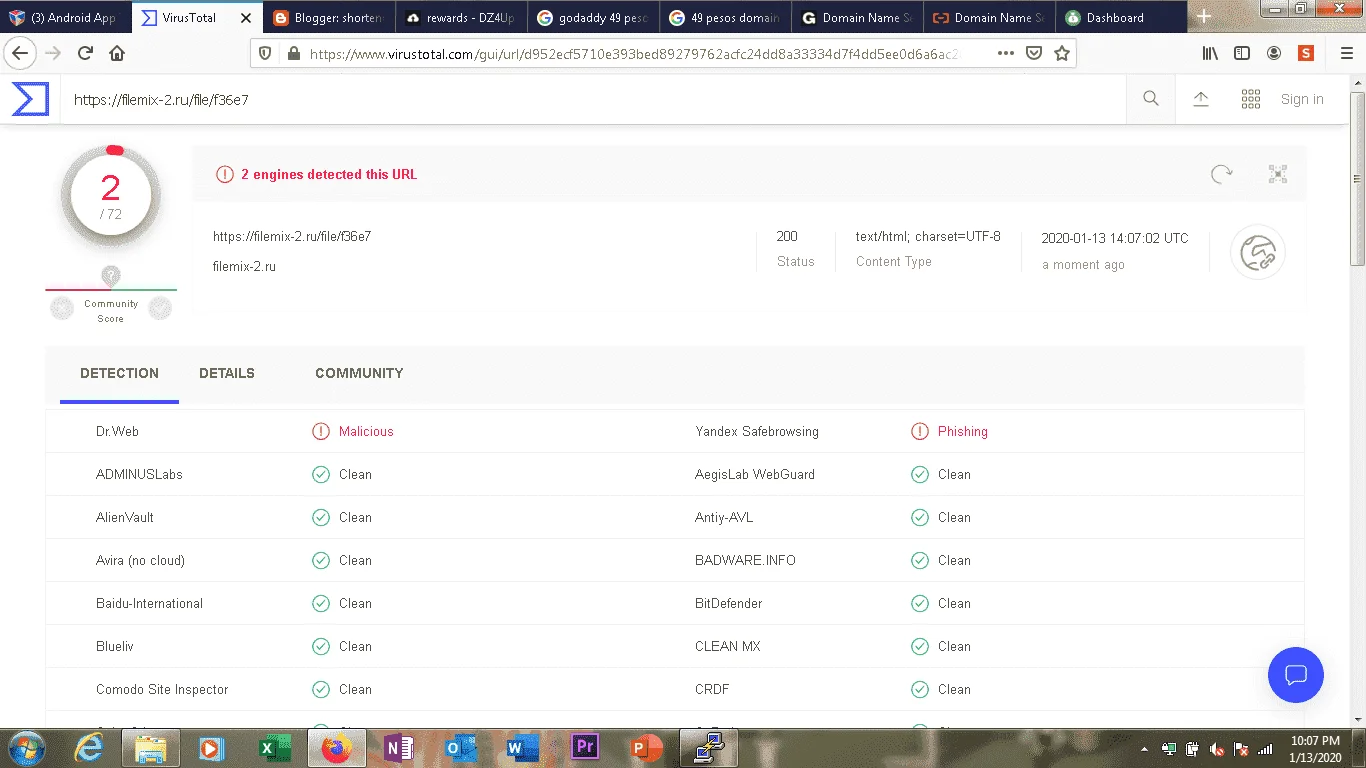Open the blue chat bubble button
Image resolution: width=1366 pixels, height=768 pixels.
1295,674
